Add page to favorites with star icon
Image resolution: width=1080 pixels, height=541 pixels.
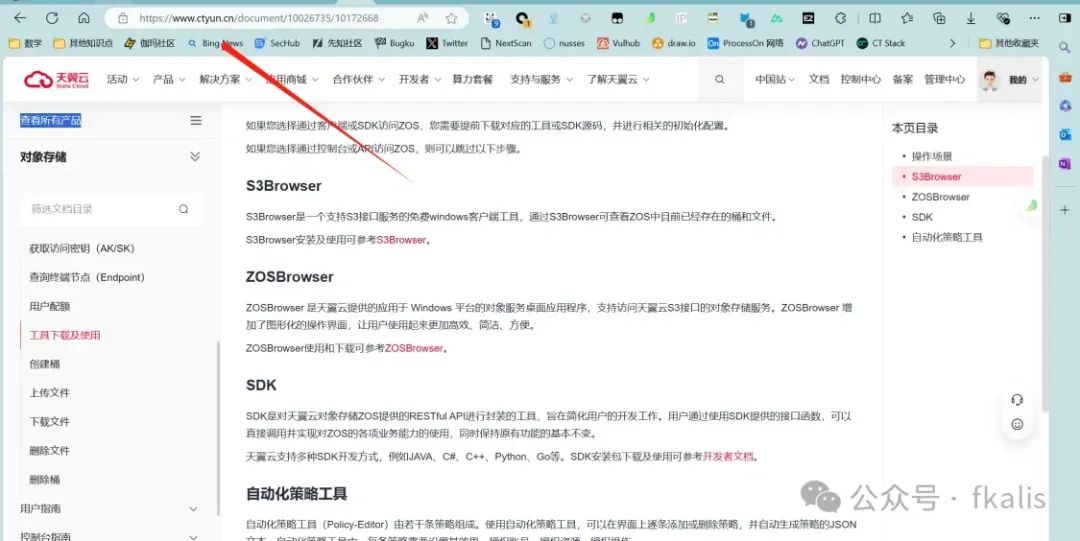451,19
